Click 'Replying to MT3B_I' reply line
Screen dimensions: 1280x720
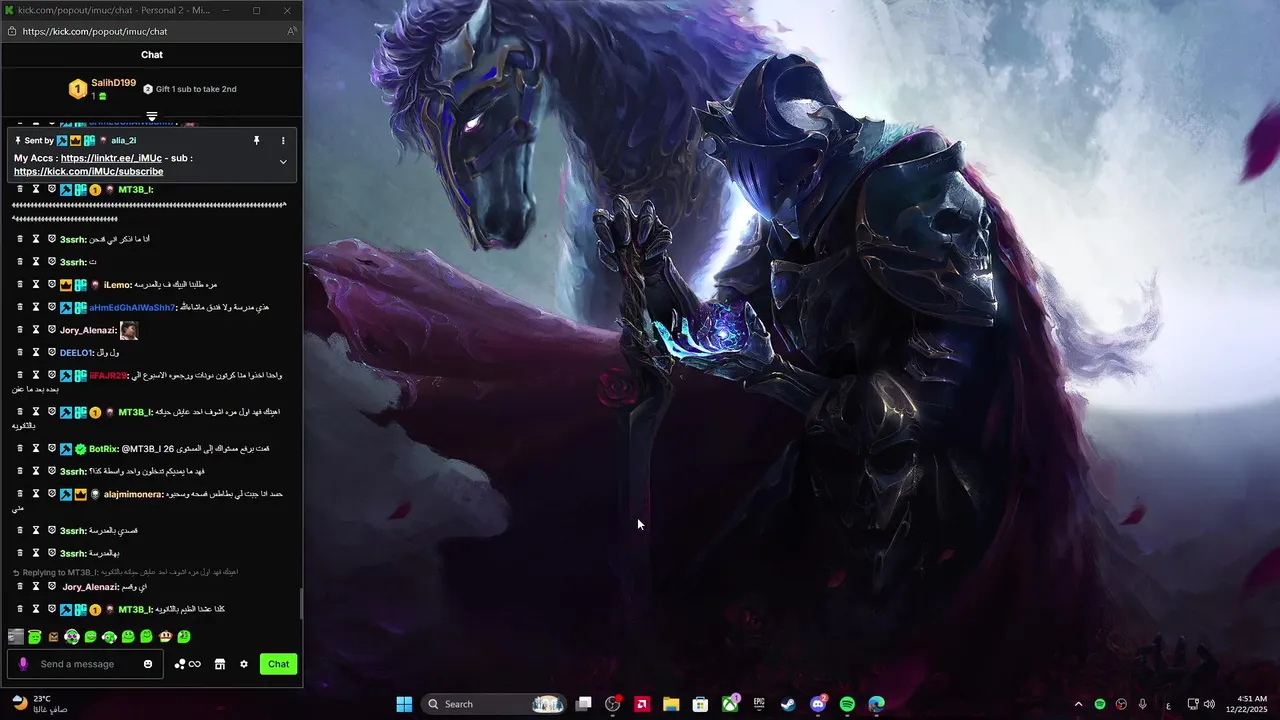[x=125, y=572]
